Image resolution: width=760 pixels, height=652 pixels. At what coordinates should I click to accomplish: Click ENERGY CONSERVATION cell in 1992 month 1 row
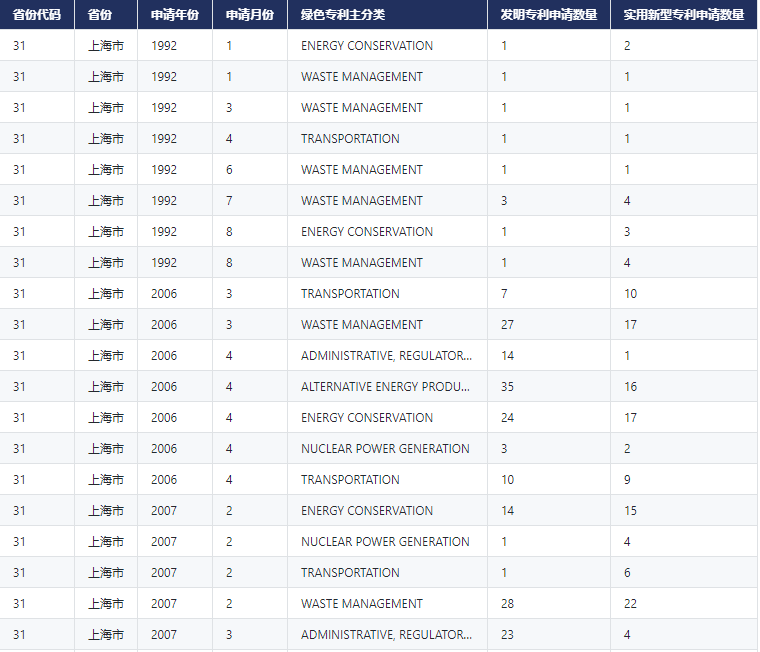[x=387, y=46]
